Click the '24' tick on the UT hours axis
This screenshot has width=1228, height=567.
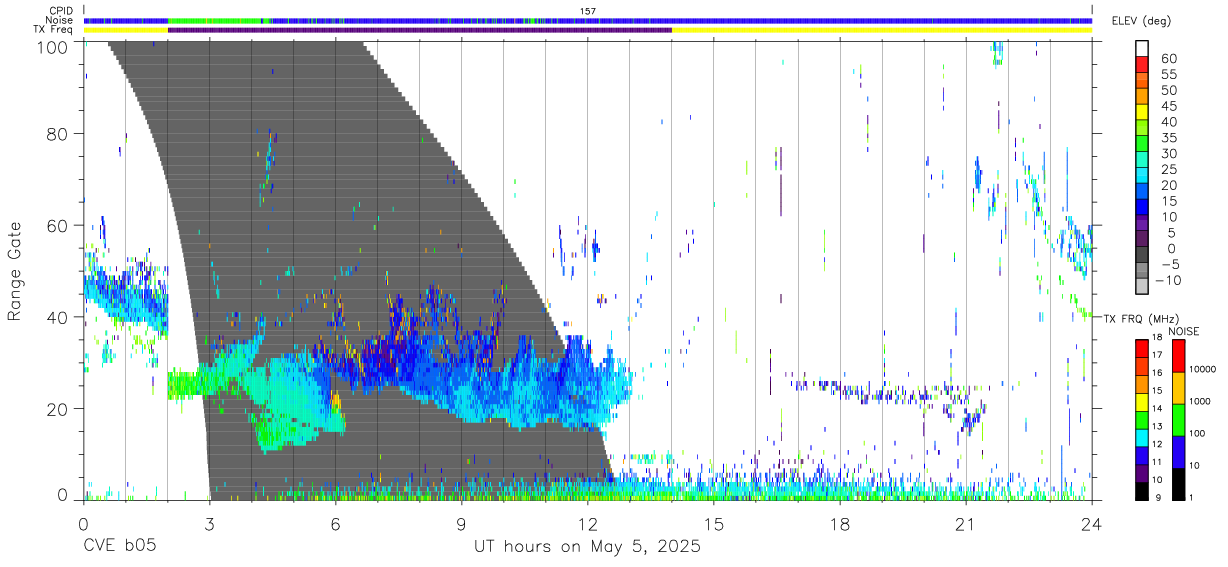pos(1092,523)
